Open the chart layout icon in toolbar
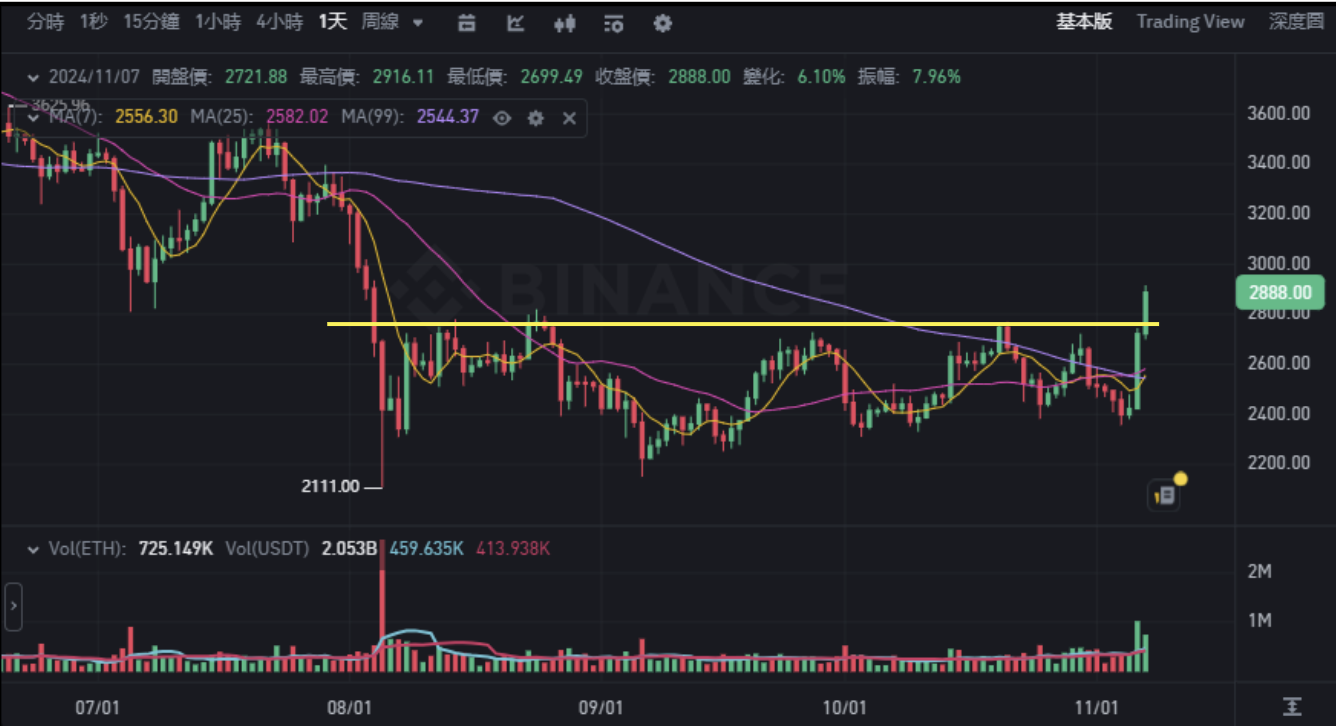The width and height of the screenshot is (1336, 726). coord(467,23)
